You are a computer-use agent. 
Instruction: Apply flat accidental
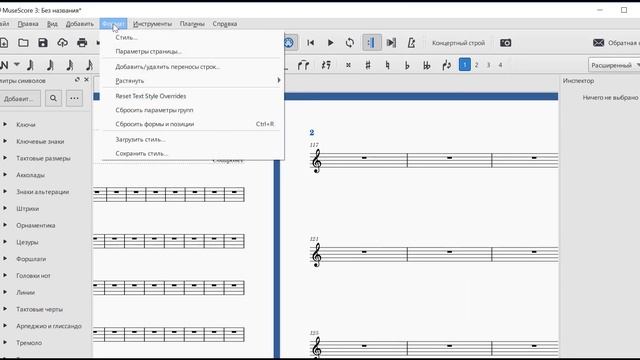pyautogui.click(x=407, y=65)
